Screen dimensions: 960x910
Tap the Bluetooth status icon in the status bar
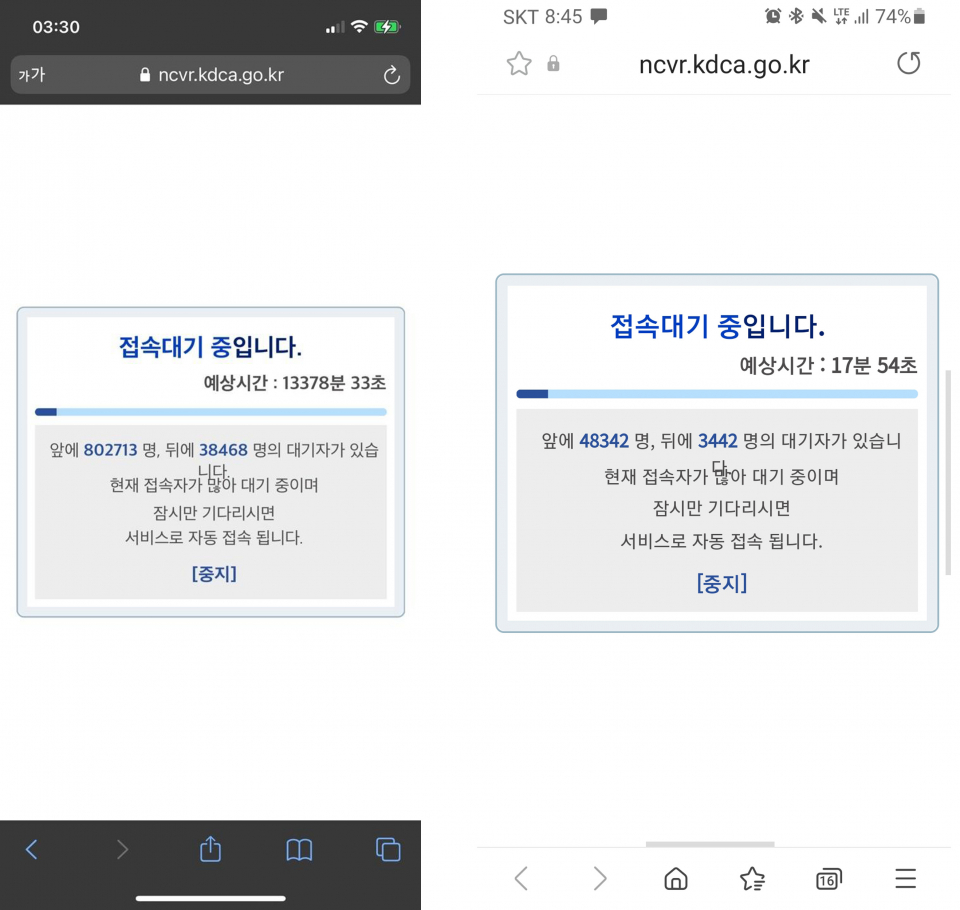click(x=795, y=16)
